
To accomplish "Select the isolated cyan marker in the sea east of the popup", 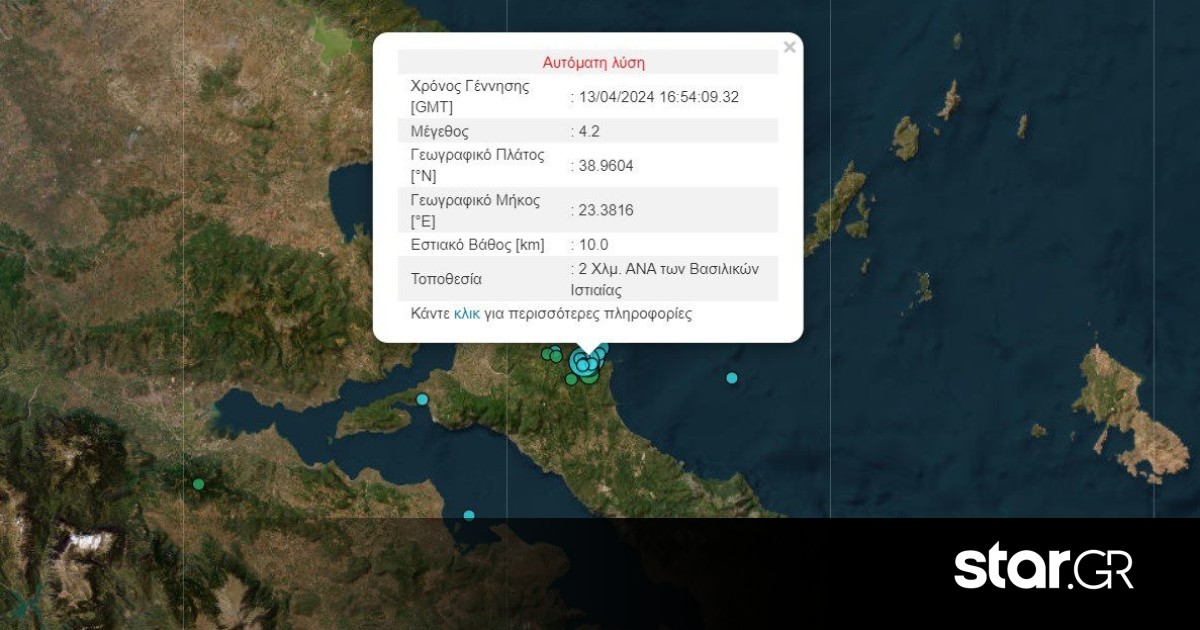I will (x=732, y=378).
